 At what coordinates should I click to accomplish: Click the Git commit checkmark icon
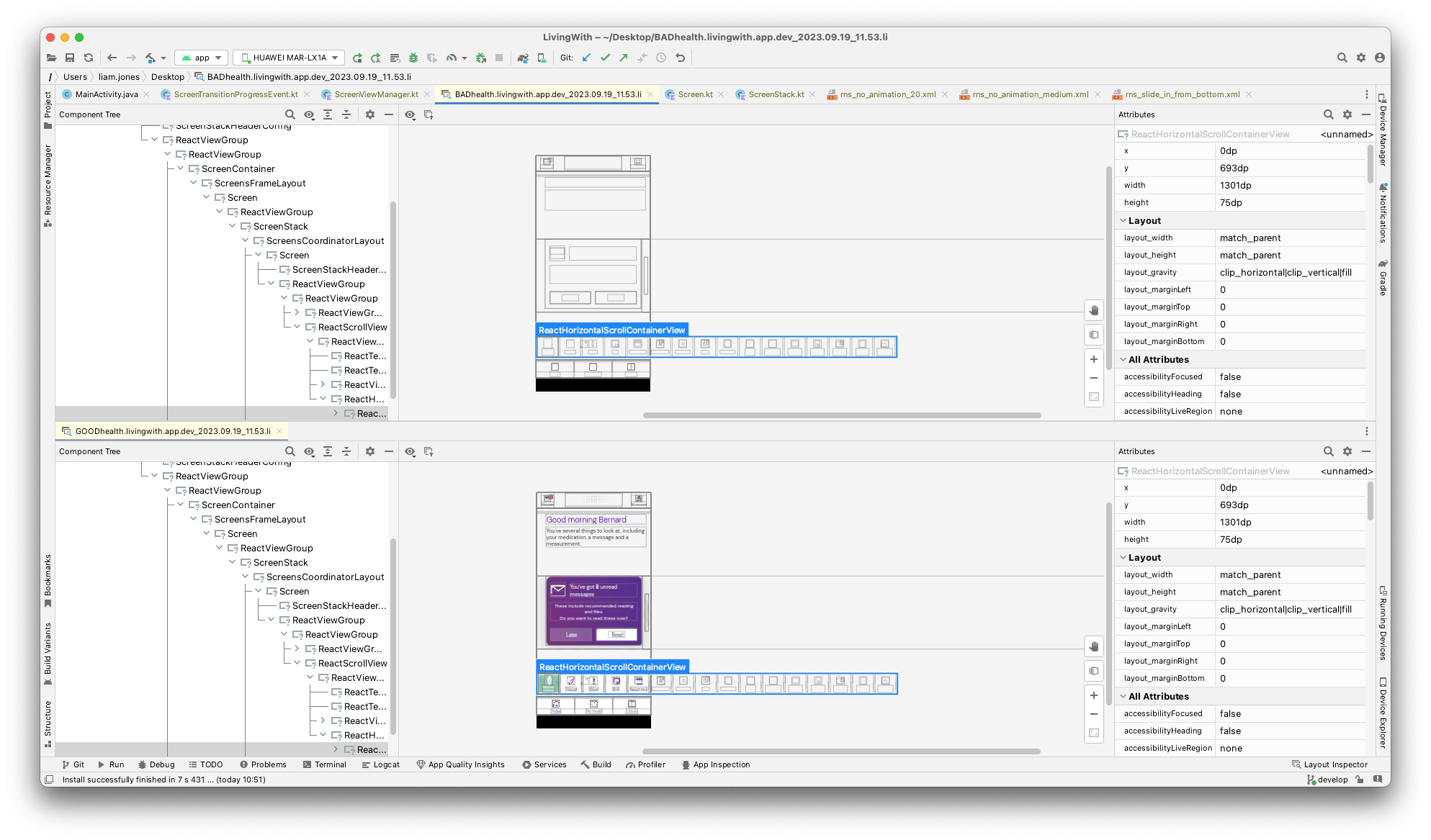tap(605, 58)
